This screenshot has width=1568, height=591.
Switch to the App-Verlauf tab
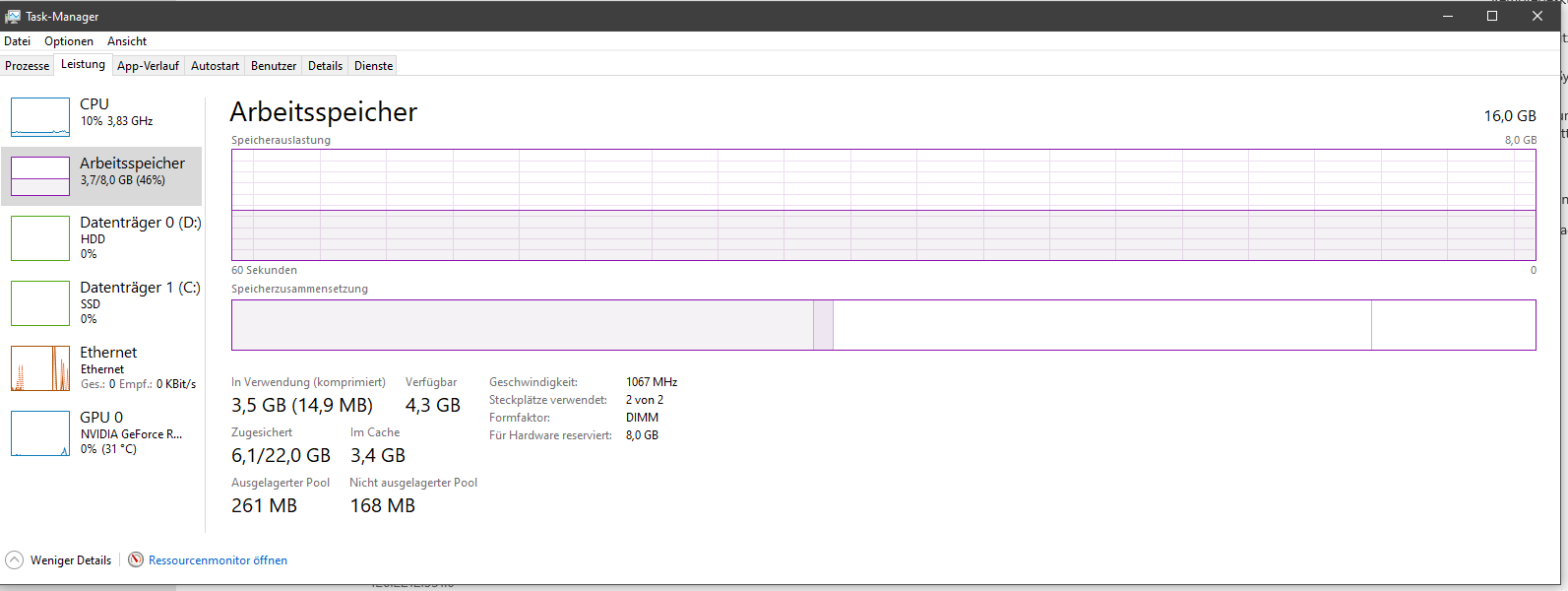(148, 66)
